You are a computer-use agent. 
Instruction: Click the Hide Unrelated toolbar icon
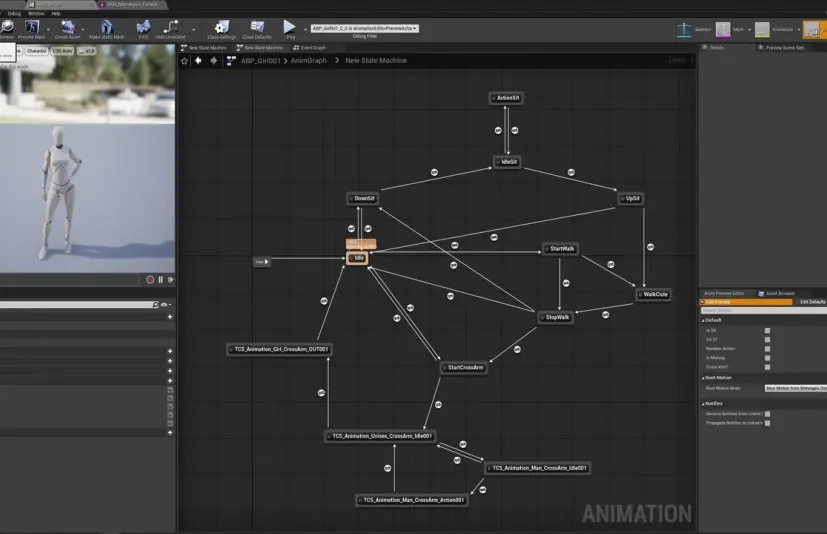[x=171, y=27]
